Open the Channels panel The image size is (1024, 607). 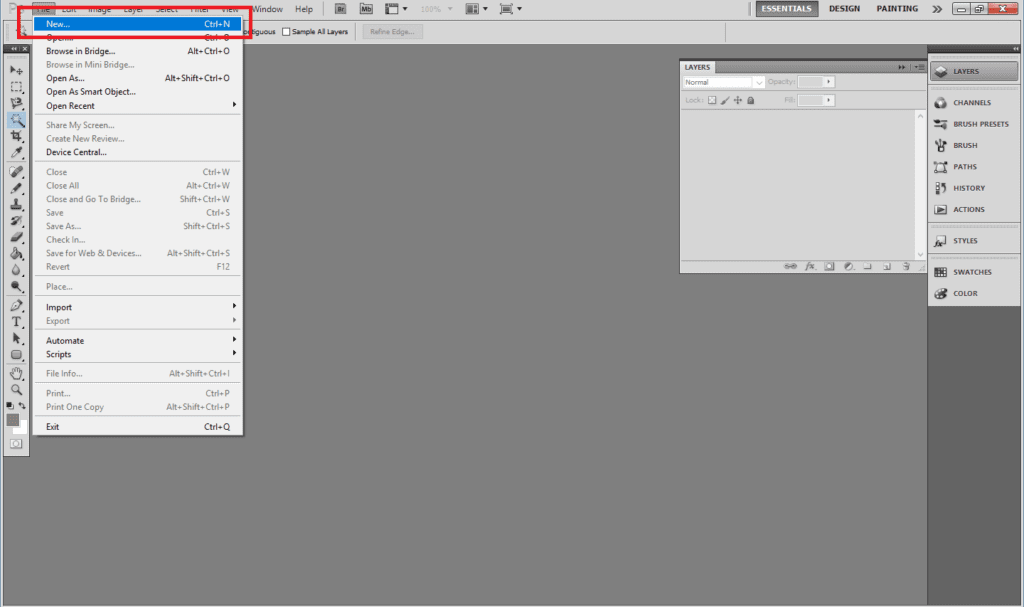tap(970, 103)
